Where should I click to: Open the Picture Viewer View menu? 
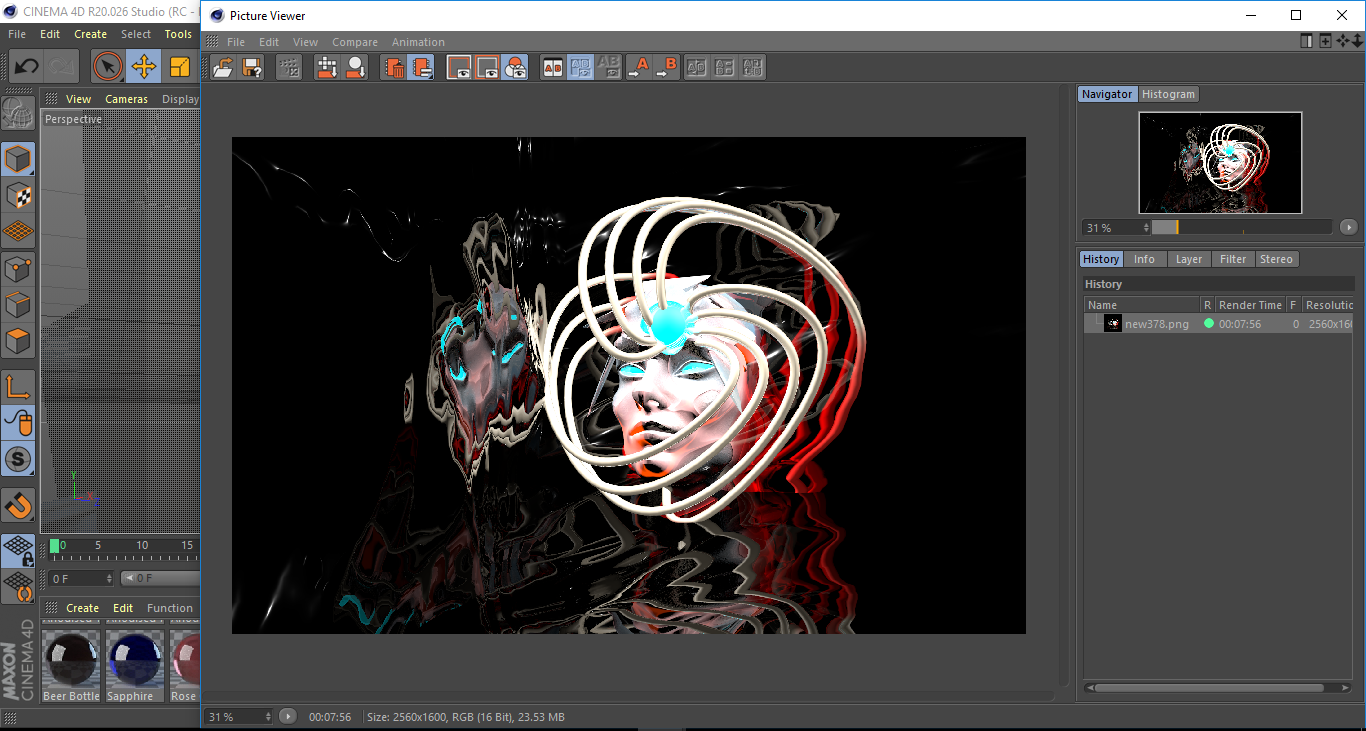pos(305,42)
